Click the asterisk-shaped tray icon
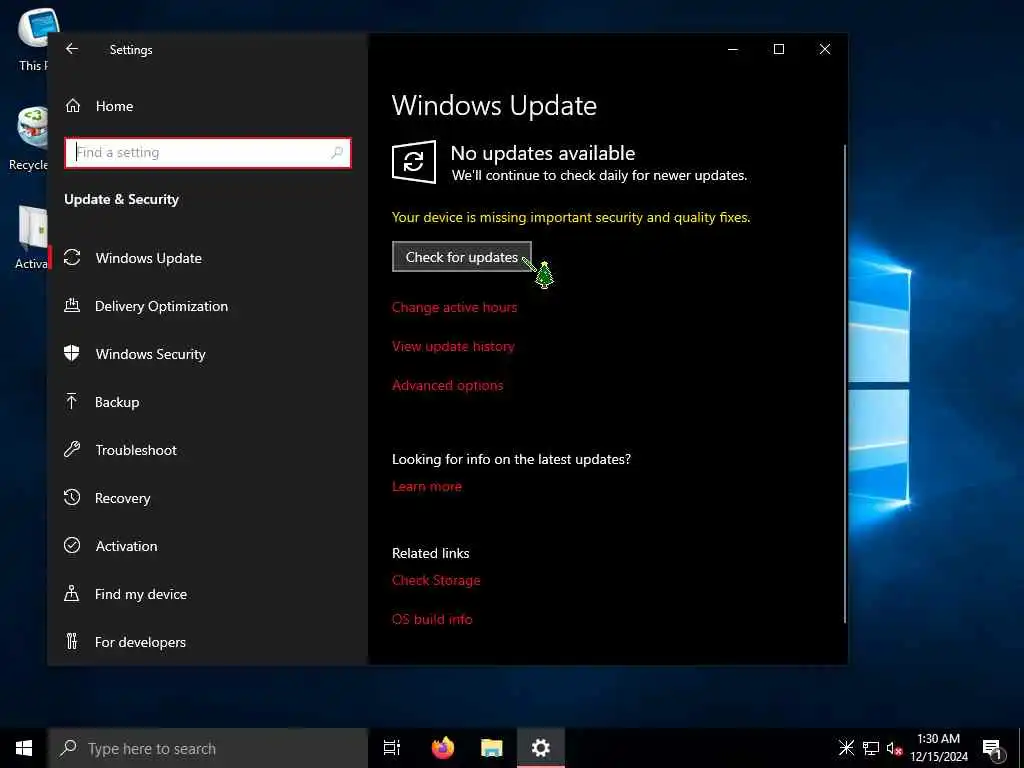Screen dimensions: 1024x768 (x=846, y=748)
